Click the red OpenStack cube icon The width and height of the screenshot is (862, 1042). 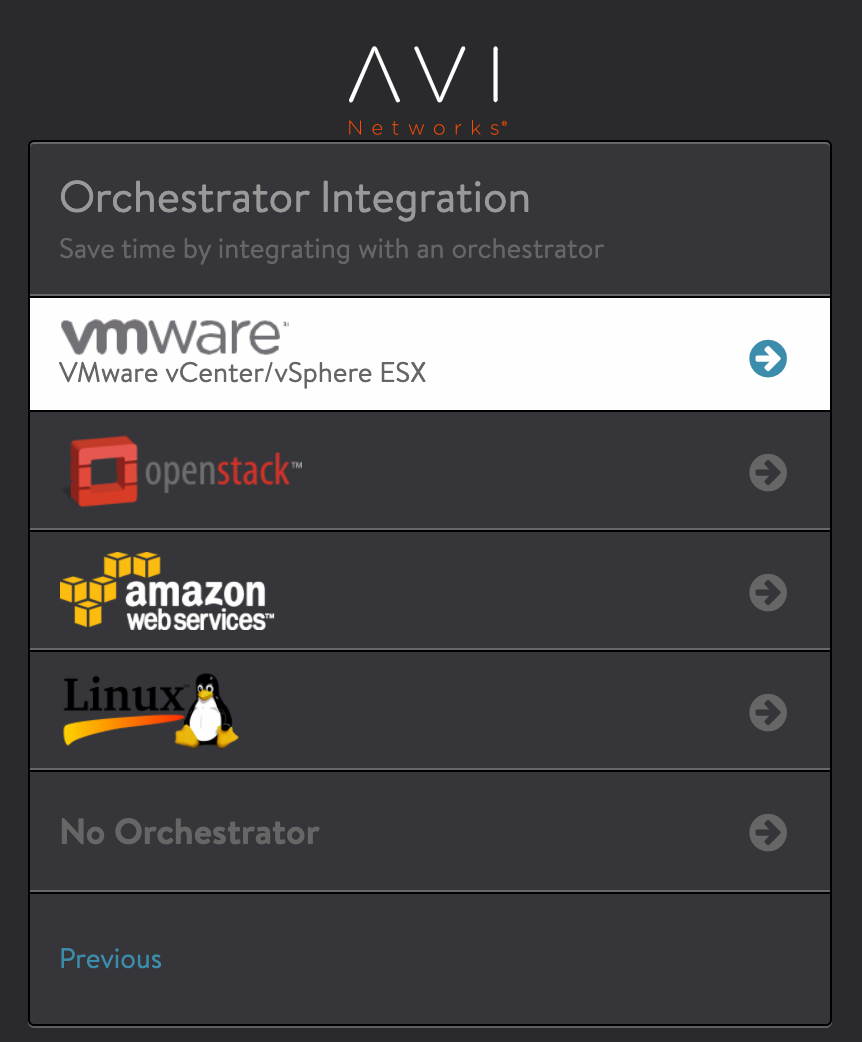click(103, 470)
